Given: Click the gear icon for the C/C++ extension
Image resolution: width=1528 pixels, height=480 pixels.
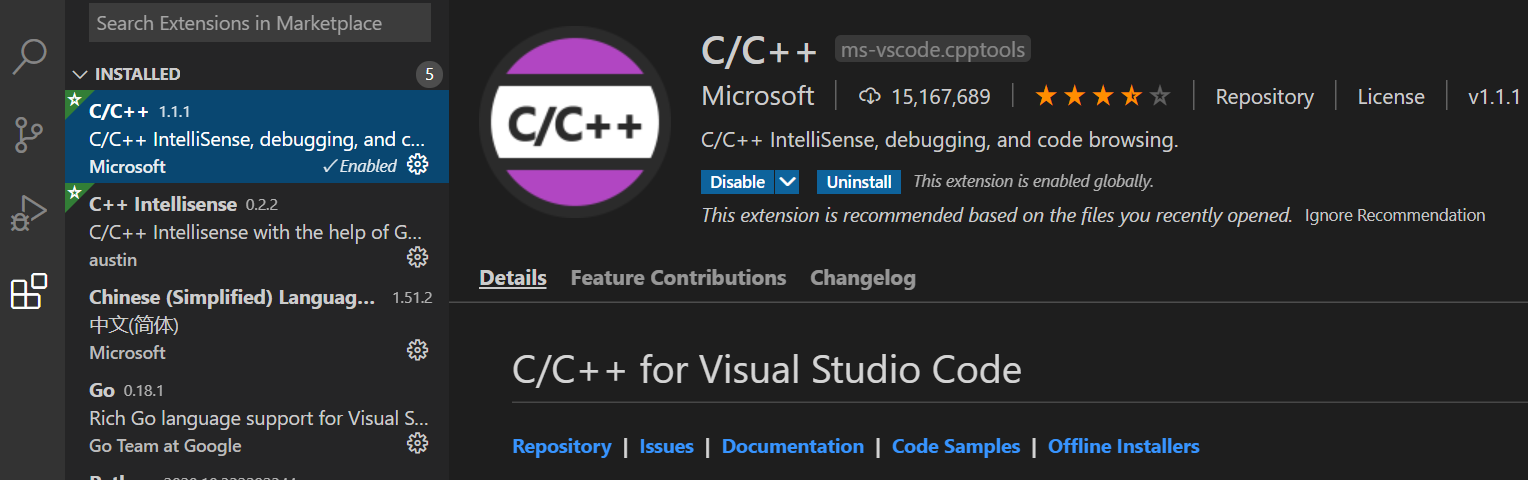Looking at the screenshot, I should tap(418, 165).
